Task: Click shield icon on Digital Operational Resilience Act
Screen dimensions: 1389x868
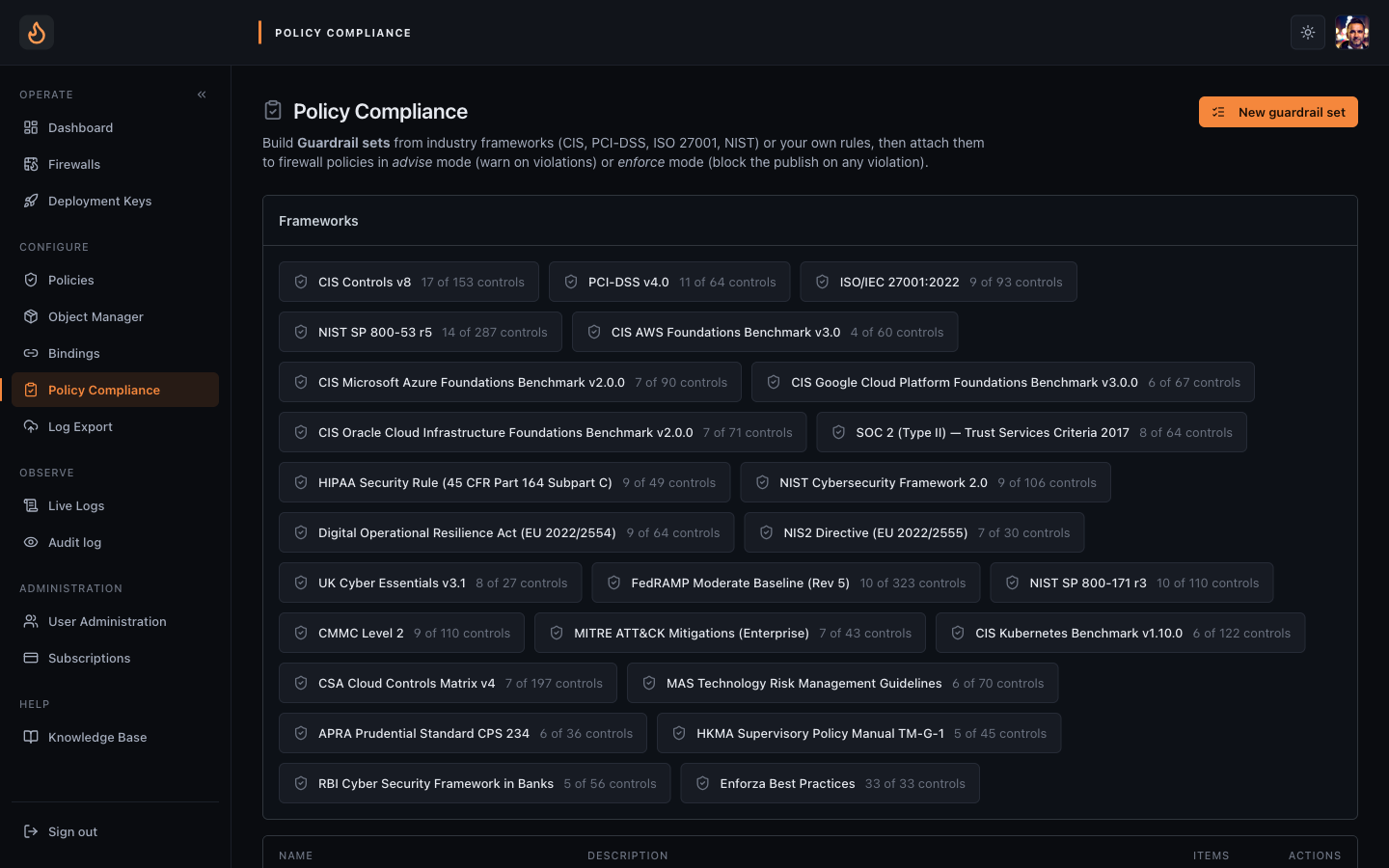Action: pyautogui.click(x=301, y=532)
